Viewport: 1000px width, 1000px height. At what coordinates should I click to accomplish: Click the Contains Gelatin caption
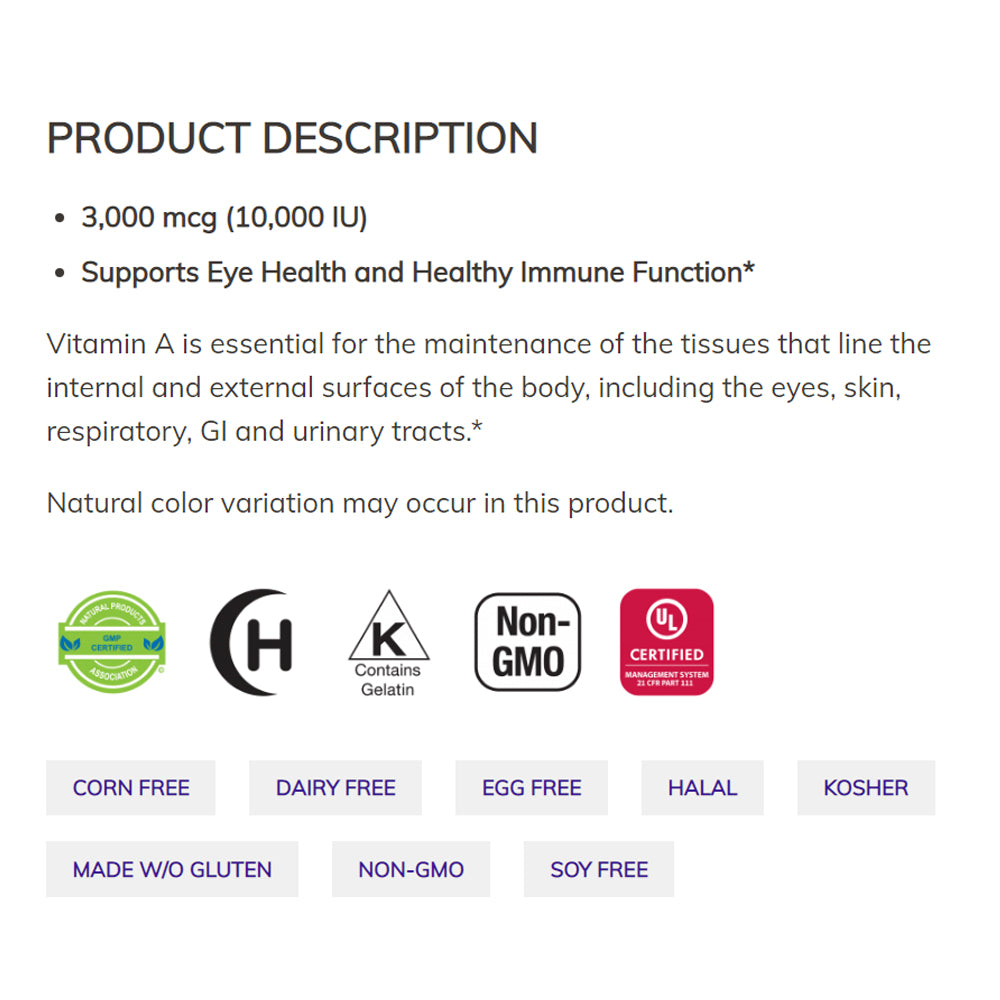click(388, 680)
